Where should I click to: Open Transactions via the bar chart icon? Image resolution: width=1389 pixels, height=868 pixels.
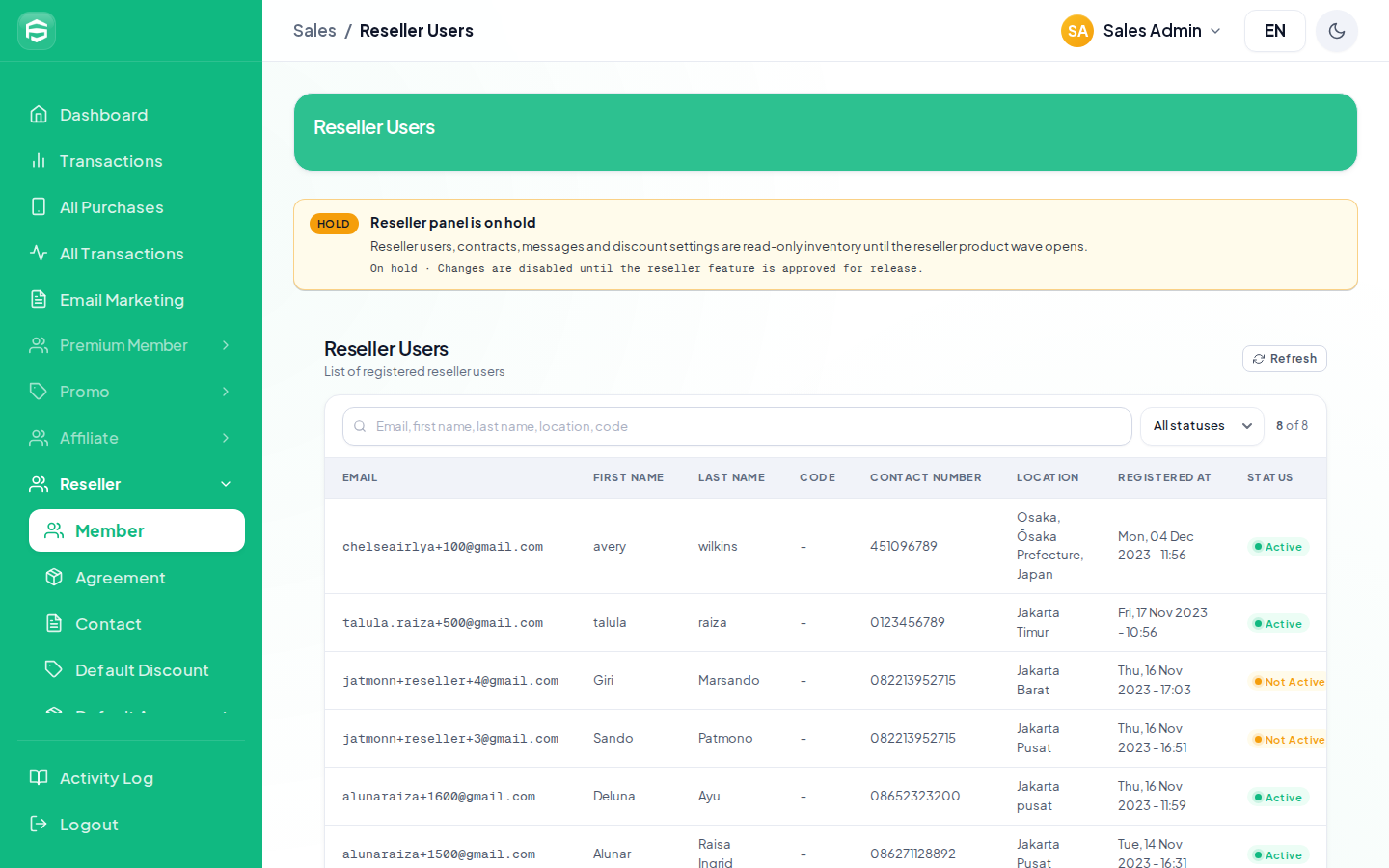pos(39,160)
